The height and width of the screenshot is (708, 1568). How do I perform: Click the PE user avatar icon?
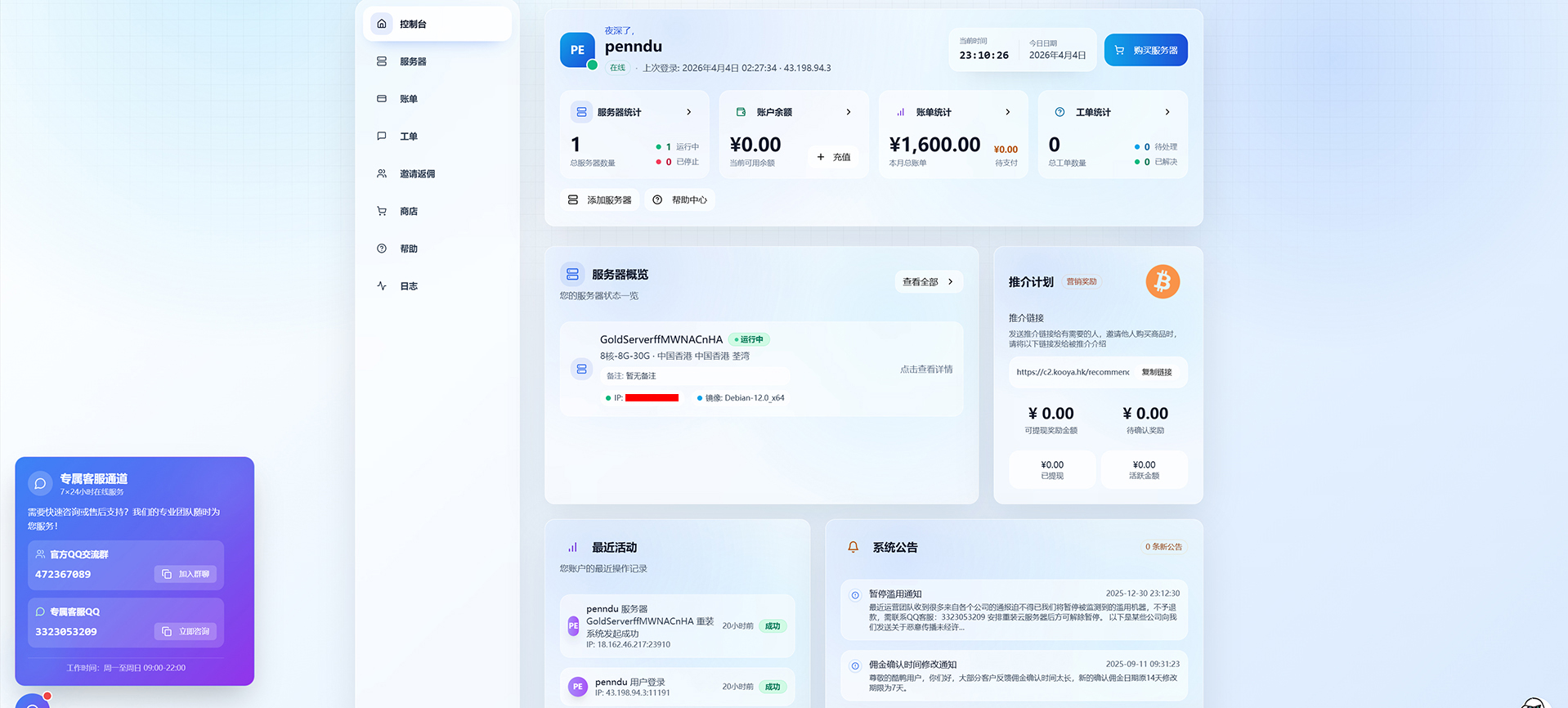(x=577, y=50)
